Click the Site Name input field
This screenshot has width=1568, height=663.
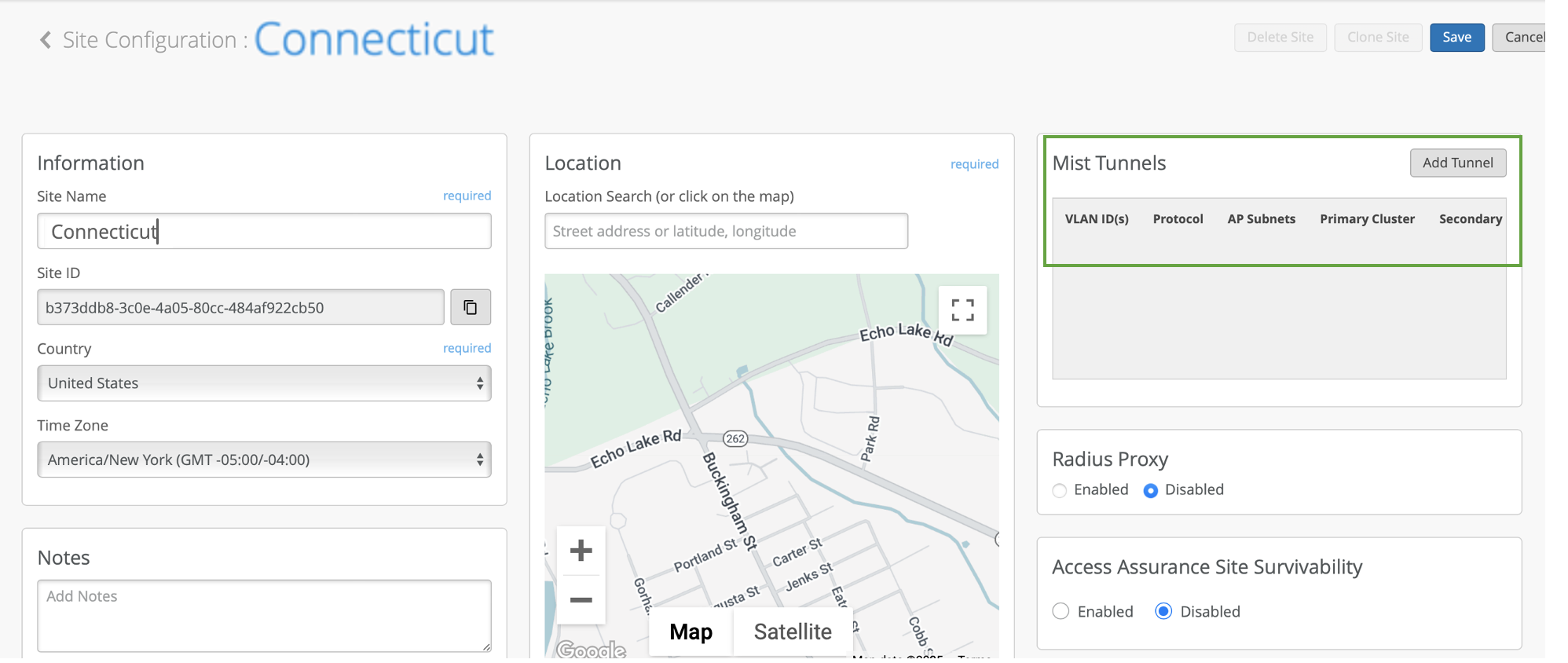point(264,232)
